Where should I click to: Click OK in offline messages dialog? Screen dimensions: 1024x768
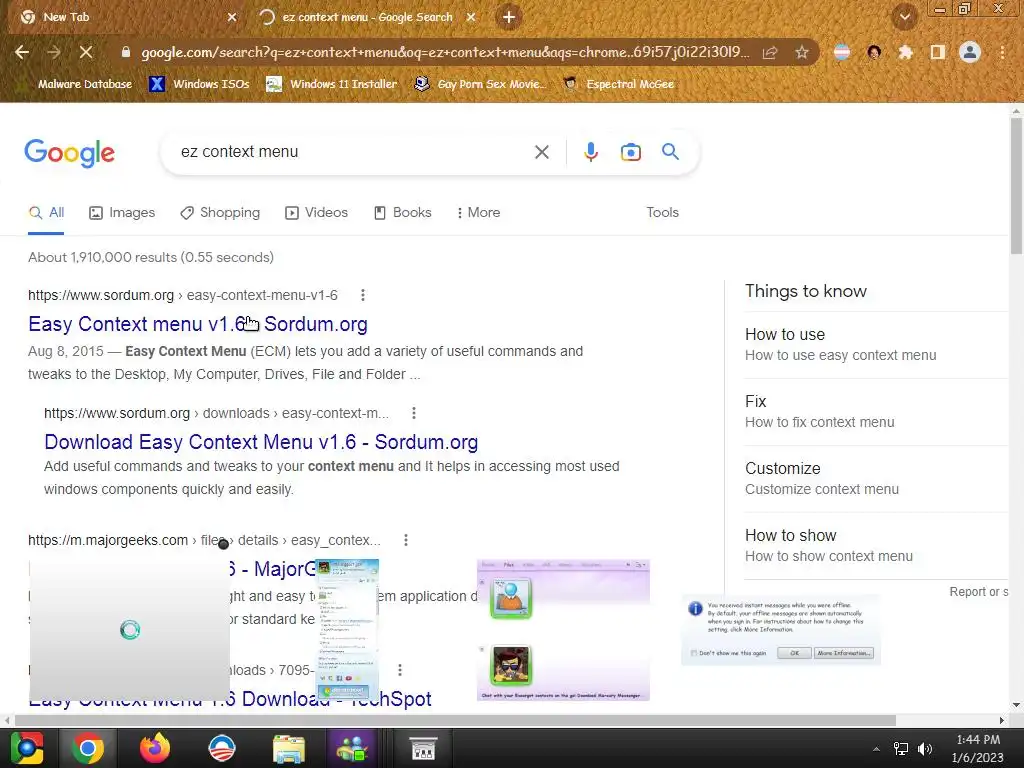(794, 653)
